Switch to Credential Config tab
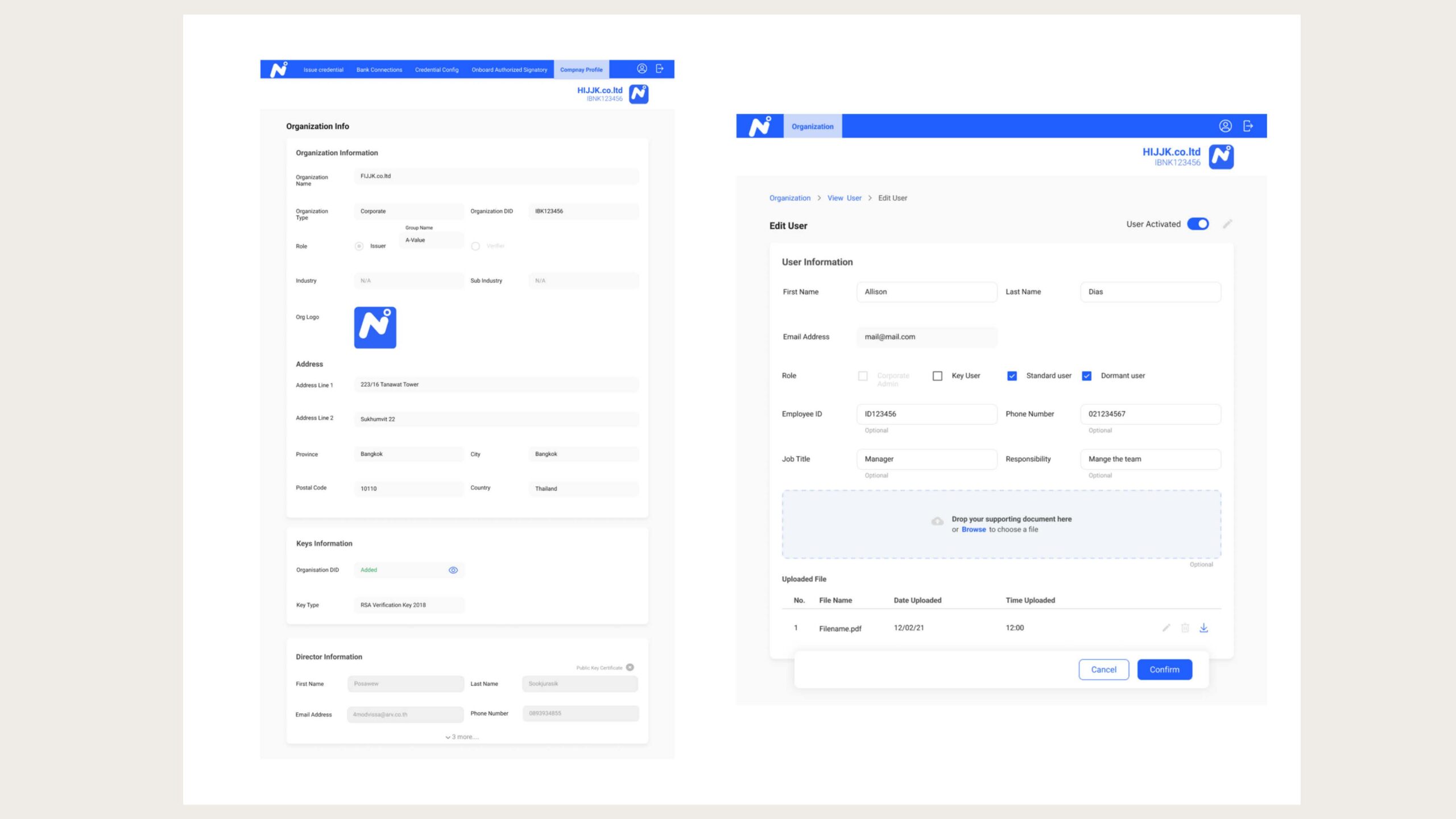Screen dimensions: 1456x819 coord(436,70)
